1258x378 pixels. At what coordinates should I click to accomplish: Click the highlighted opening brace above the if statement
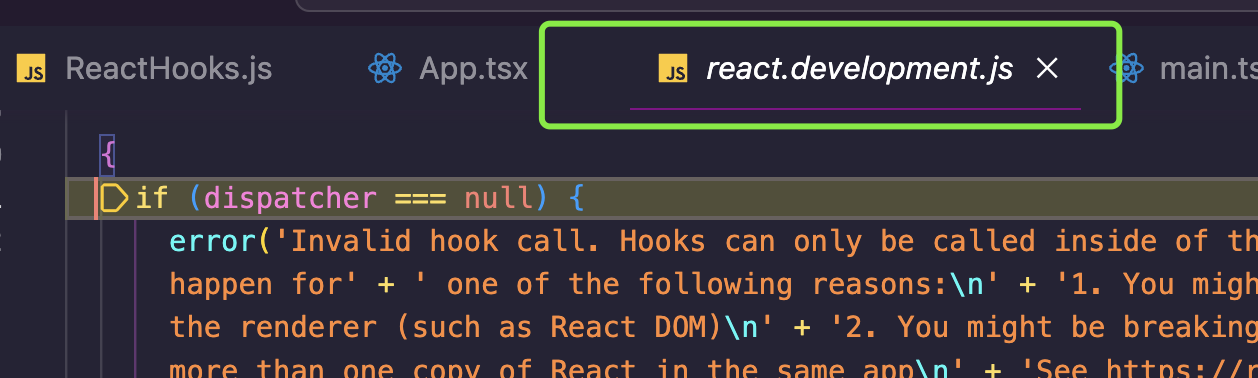(x=108, y=155)
